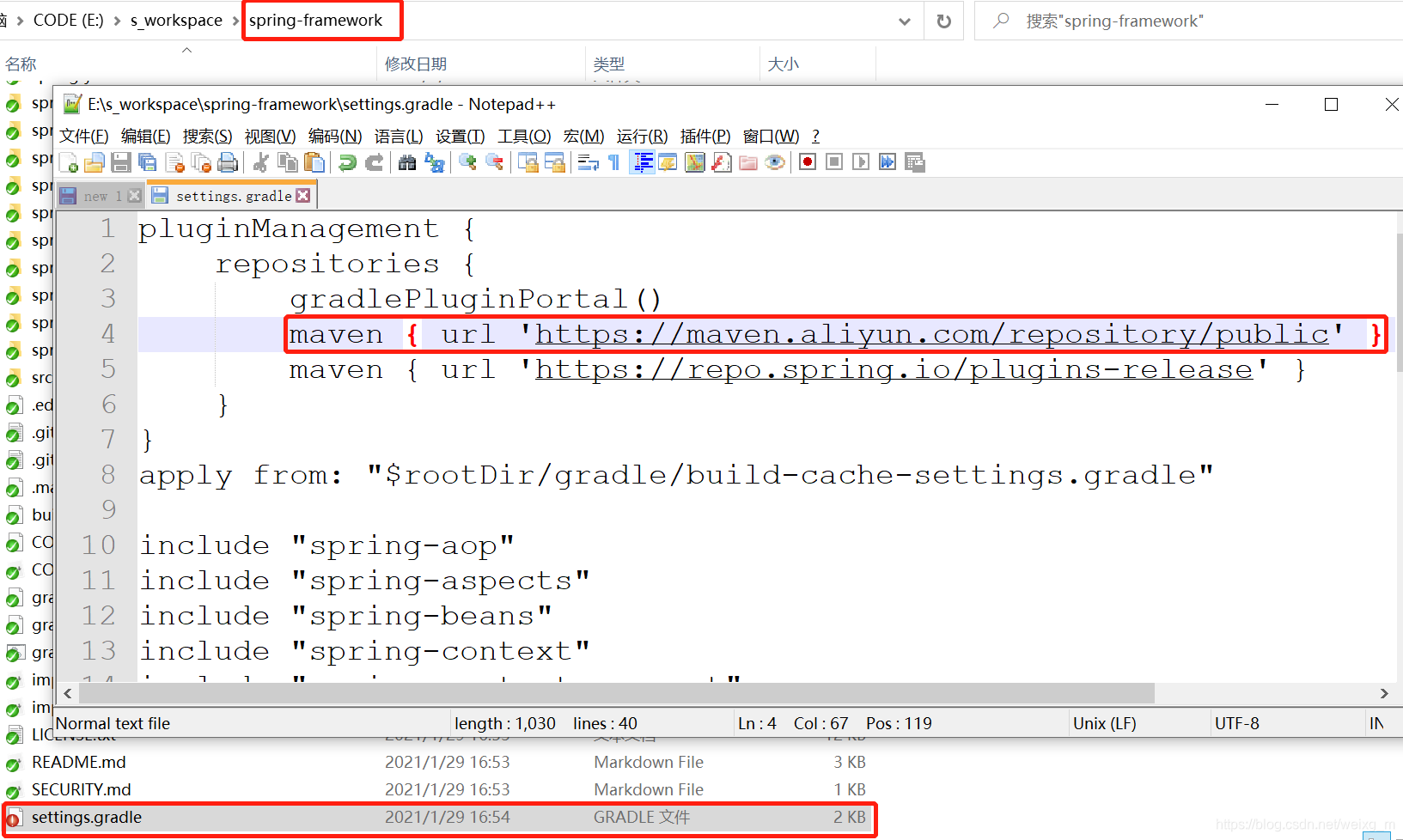Open the 搜索(S) menu
1403x840 pixels.
click(x=208, y=137)
